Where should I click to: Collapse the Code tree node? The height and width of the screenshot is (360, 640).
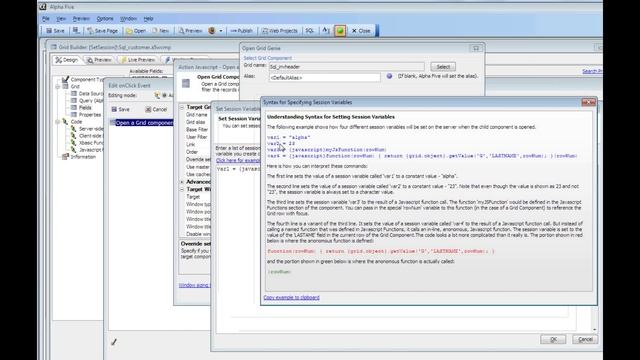coord(58,122)
